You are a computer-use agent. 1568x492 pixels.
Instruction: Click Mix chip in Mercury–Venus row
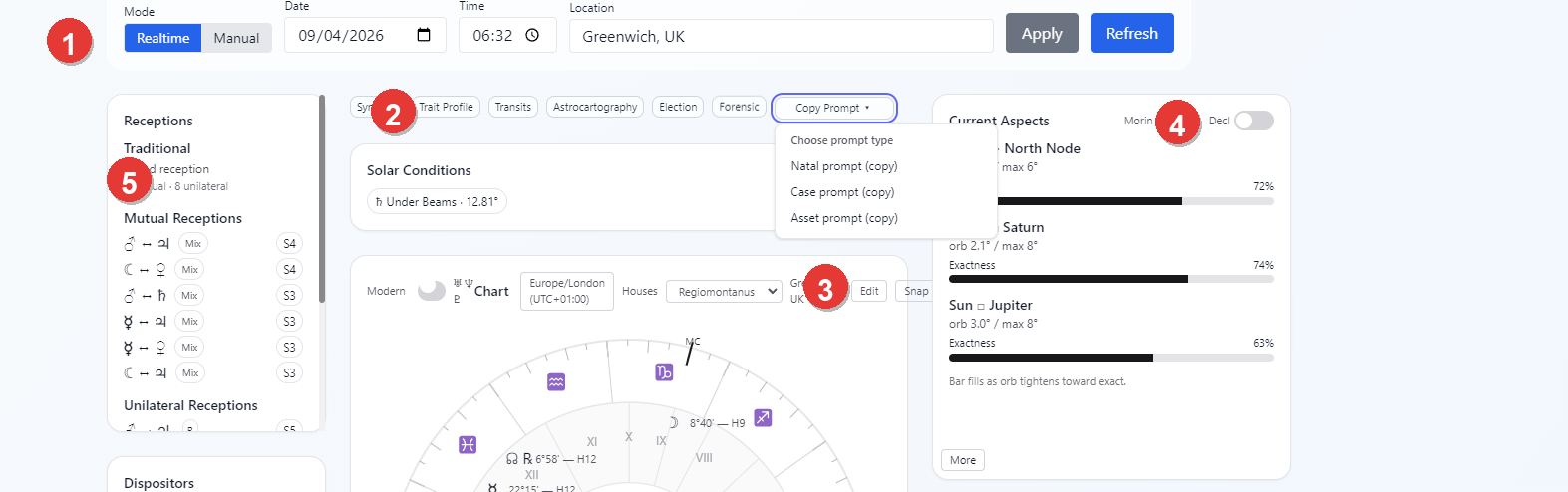coord(190,348)
